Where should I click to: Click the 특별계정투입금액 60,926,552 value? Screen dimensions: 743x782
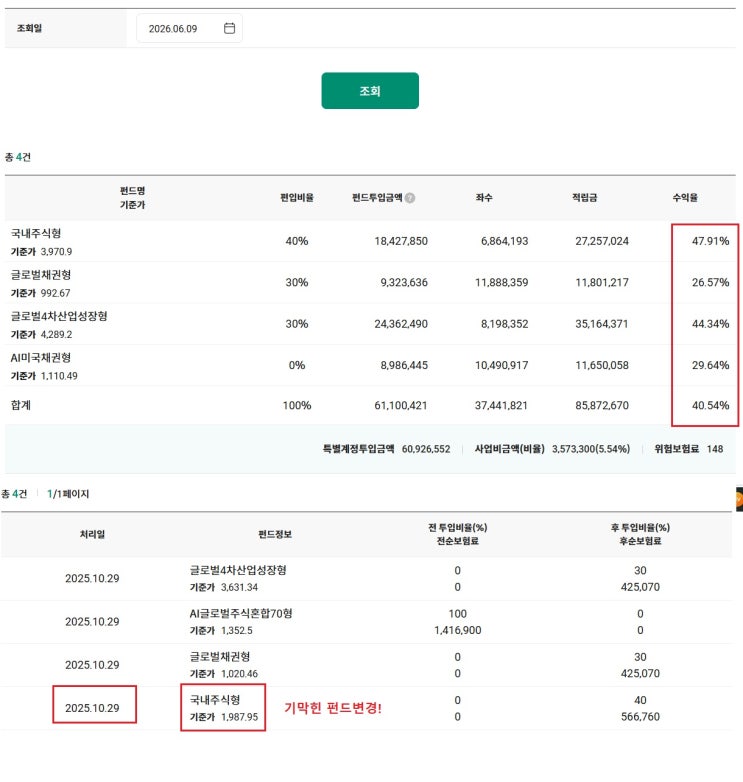coord(426,449)
